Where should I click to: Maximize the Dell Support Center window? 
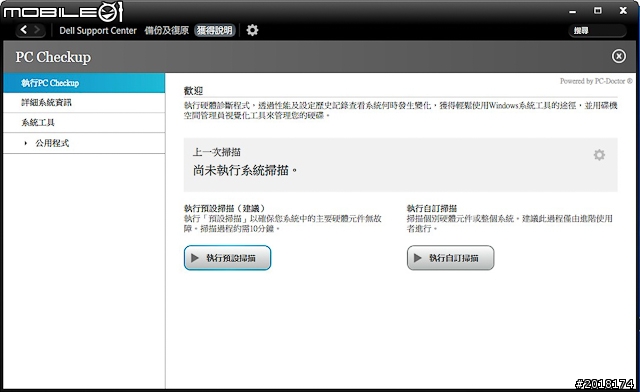tap(598, 11)
